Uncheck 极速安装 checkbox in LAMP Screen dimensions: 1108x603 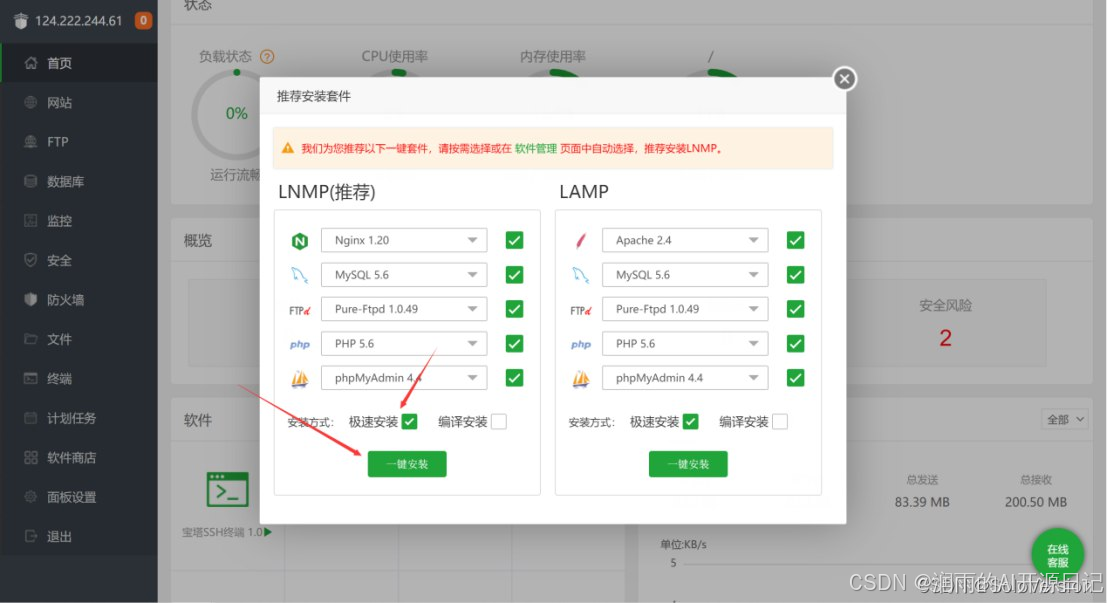coord(691,421)
